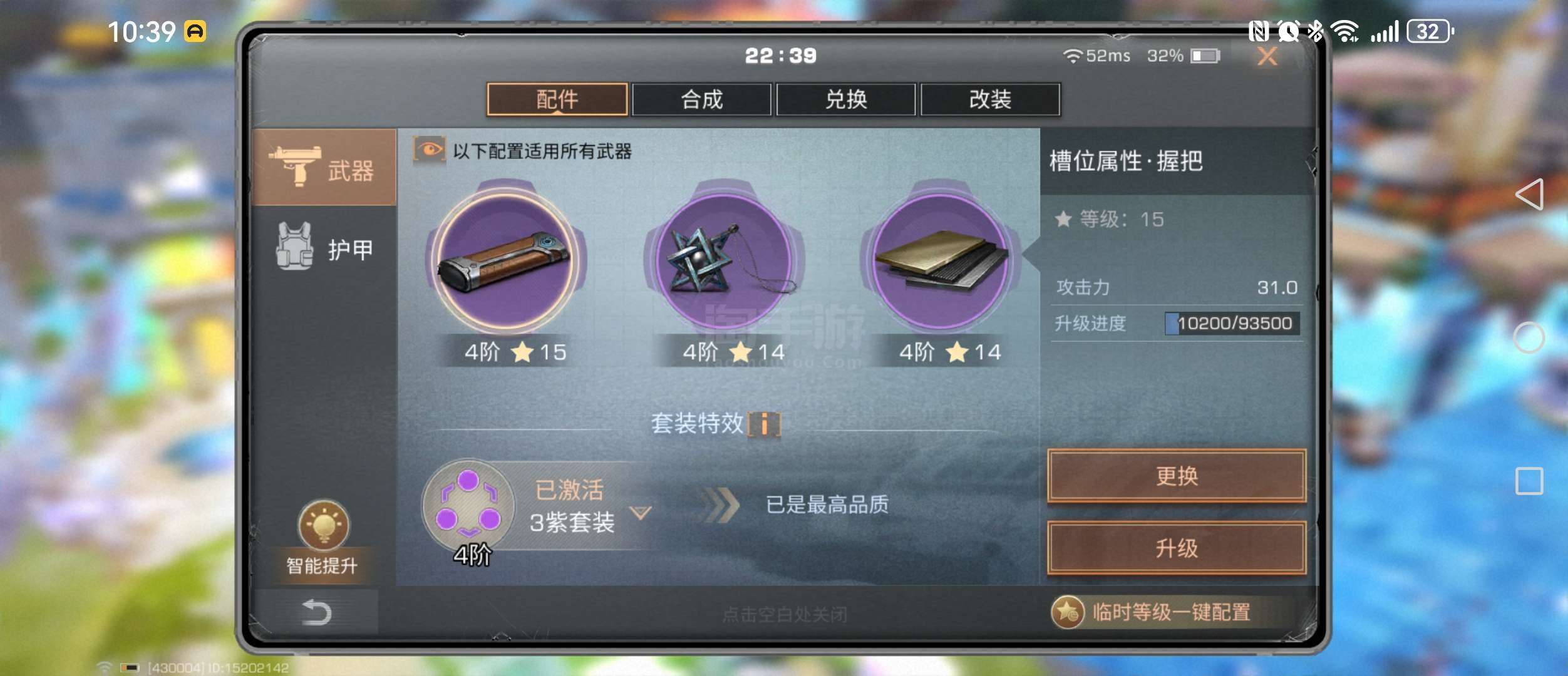Select the plates attachment slot icon
The image size is (1568, 676).
[941, 260]
